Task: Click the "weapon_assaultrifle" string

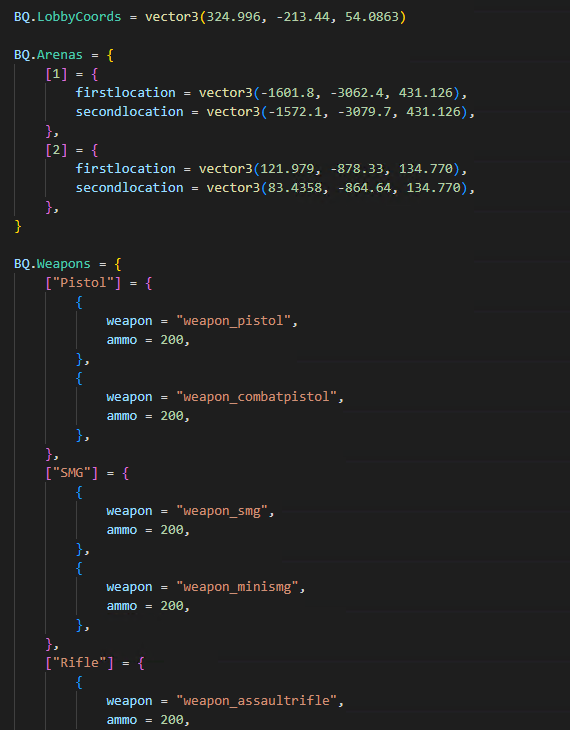Action: [256, 701]
